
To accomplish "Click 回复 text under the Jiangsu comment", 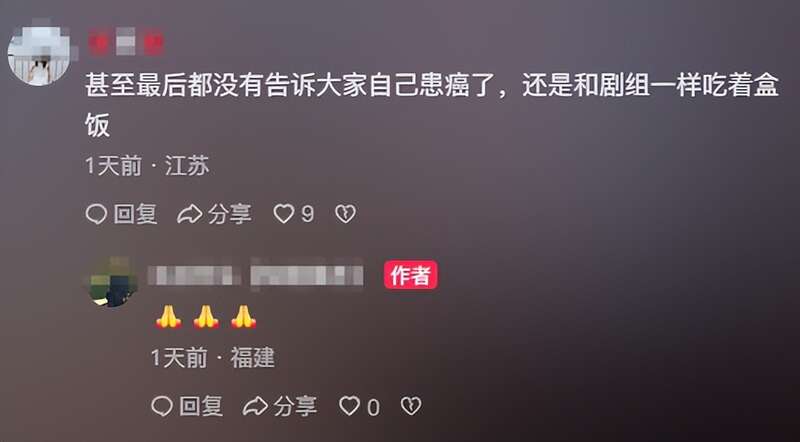I will 135,214.
